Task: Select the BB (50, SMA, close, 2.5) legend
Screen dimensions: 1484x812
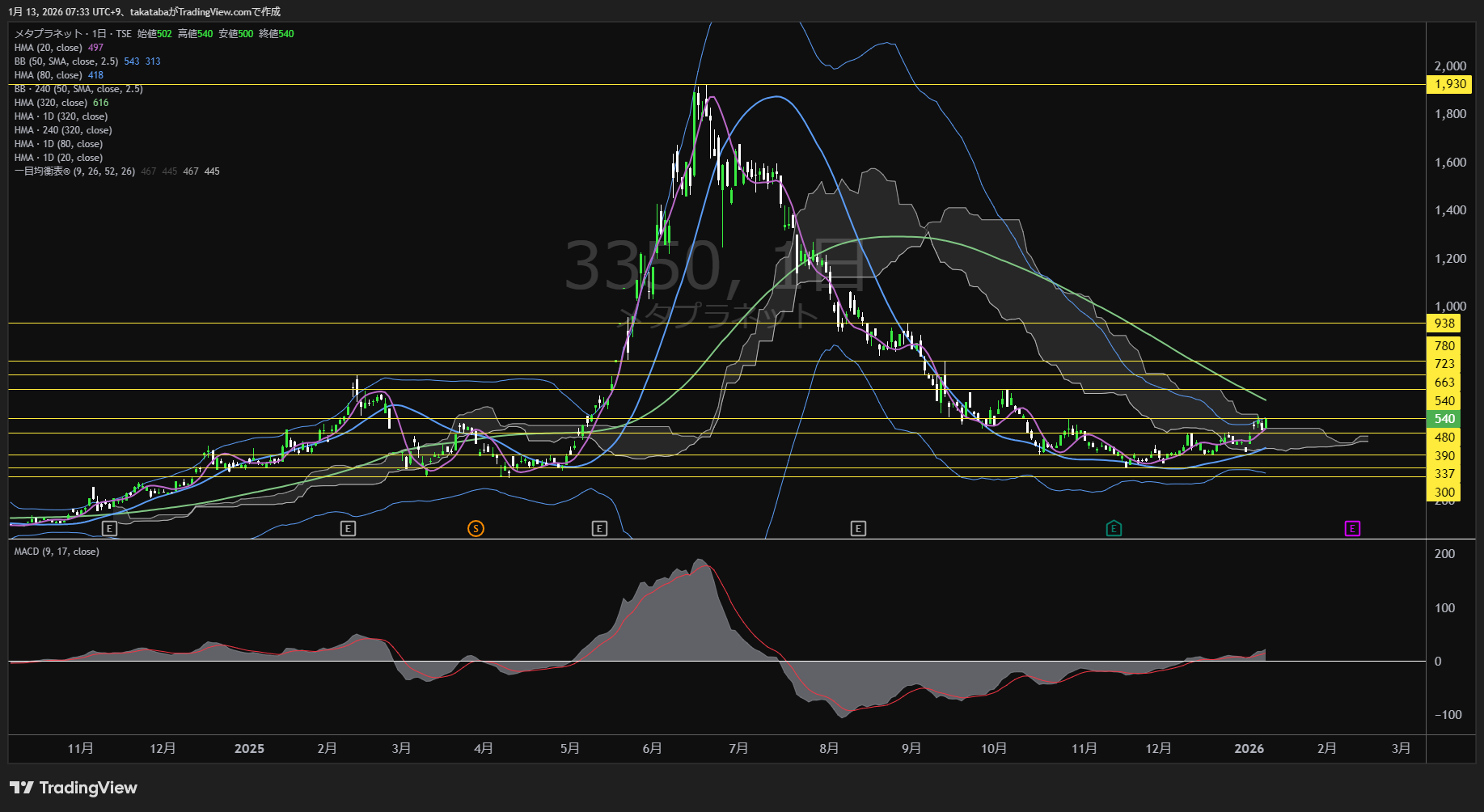Action: click(66, 61)
